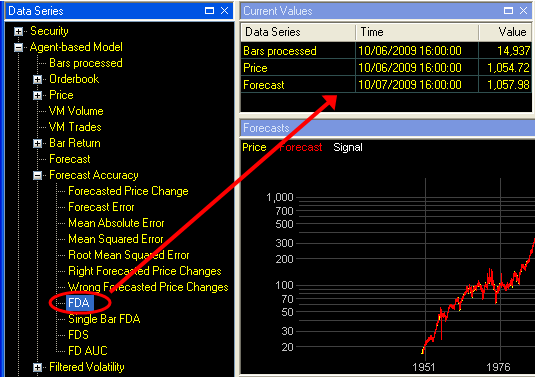Select Bars processed in the tree
Image resolution: width=535 pixels, height=377 pixels.
(86, 63)
